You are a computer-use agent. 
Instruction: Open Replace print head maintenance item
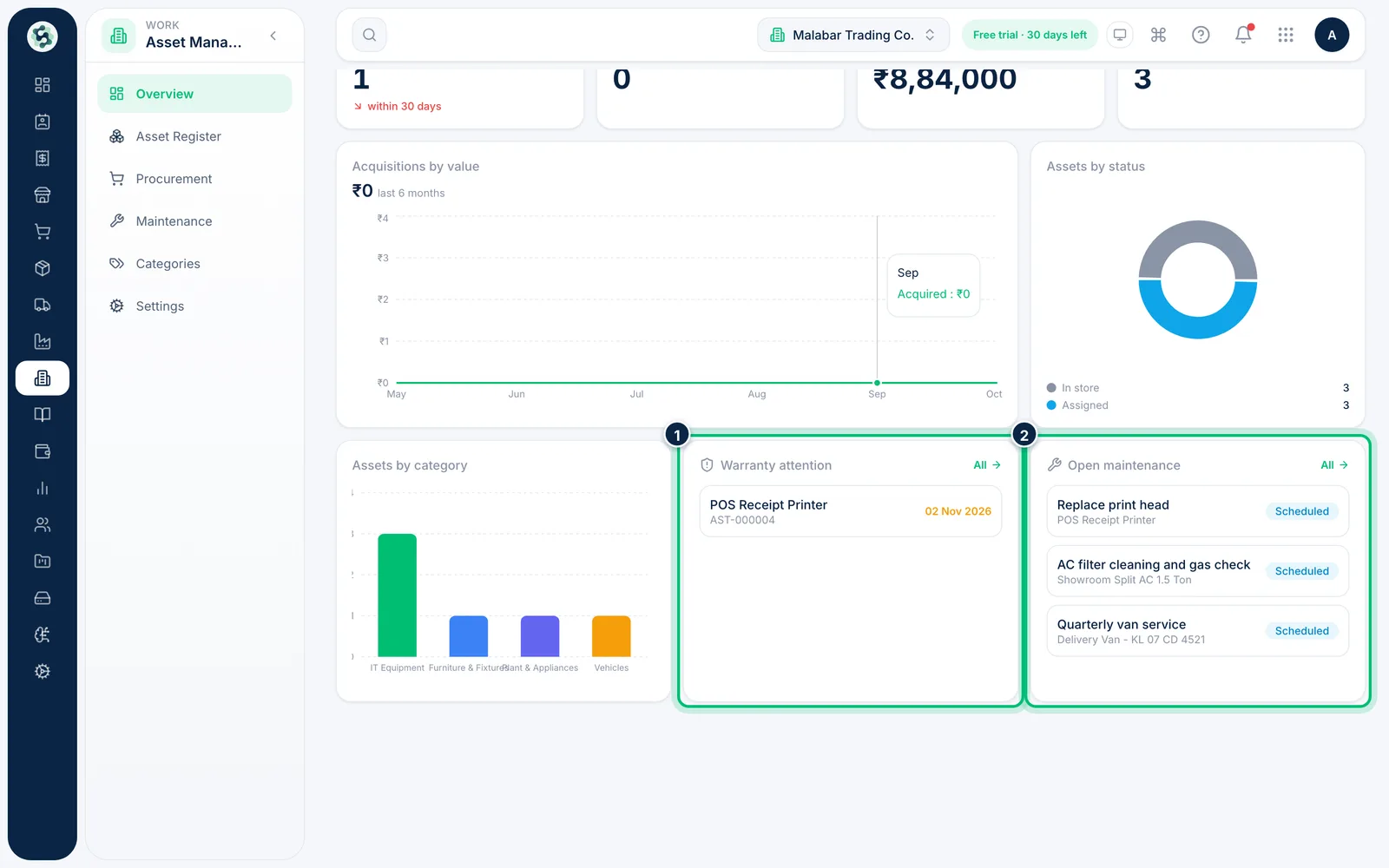1198,511
